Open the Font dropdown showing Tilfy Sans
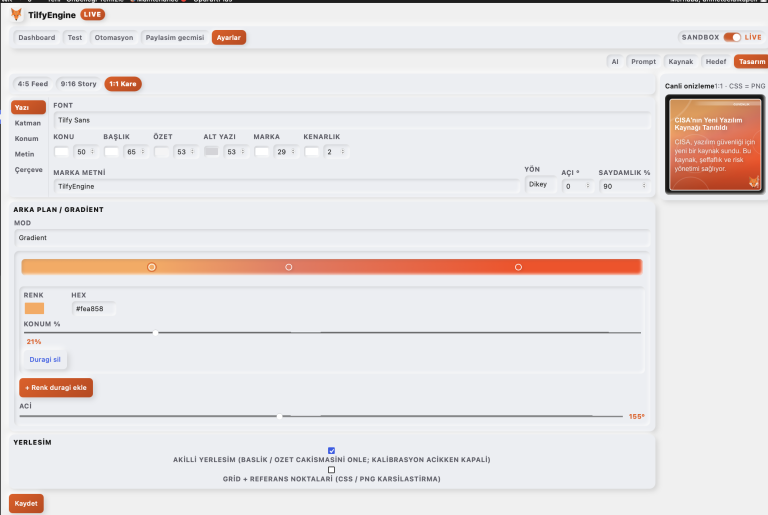768x515 pixels. pos(352,120)
